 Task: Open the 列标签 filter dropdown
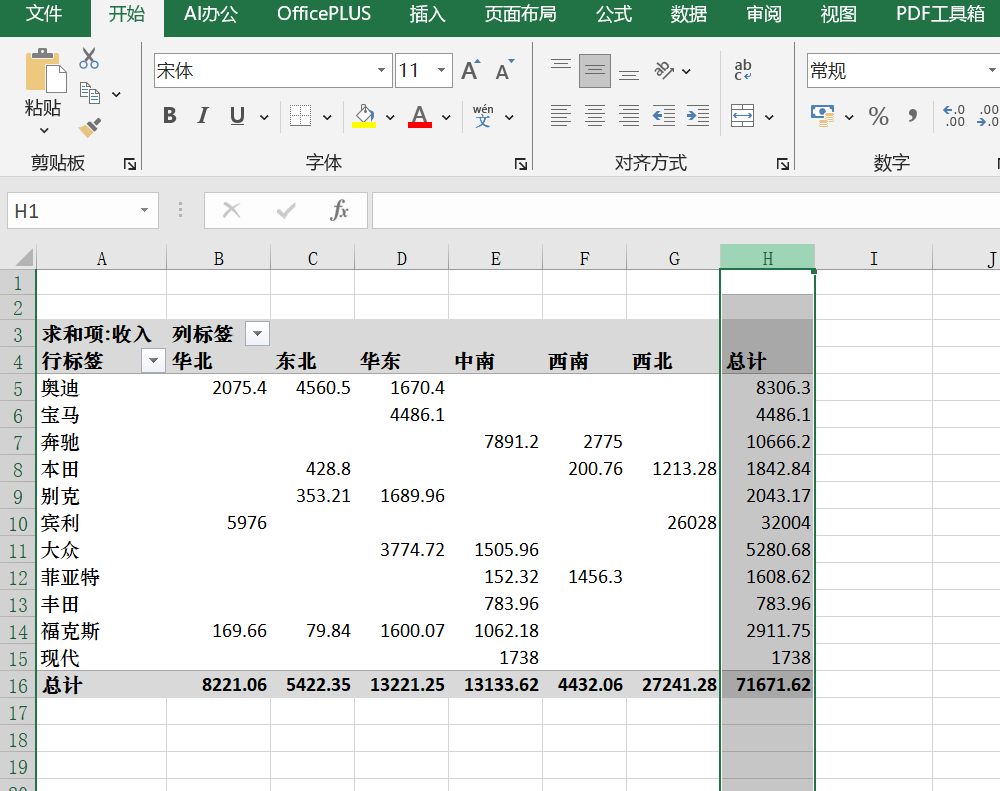[258, 334]
